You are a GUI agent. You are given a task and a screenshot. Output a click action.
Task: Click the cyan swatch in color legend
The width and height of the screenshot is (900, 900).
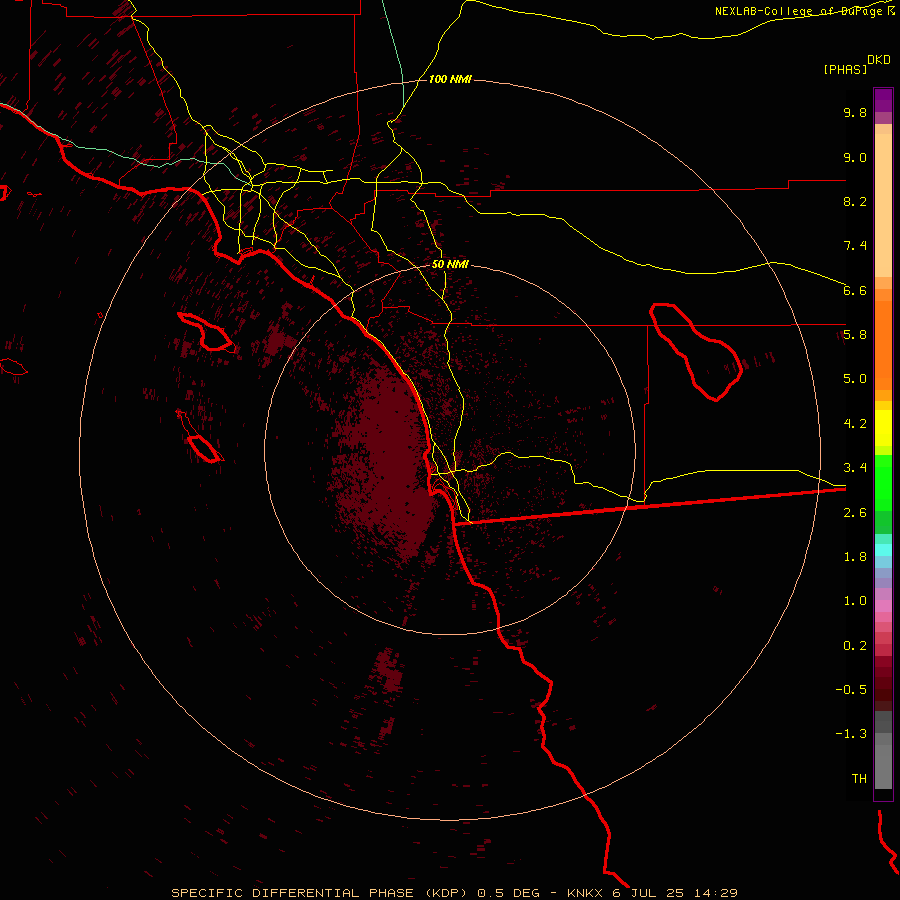point(883,549)
